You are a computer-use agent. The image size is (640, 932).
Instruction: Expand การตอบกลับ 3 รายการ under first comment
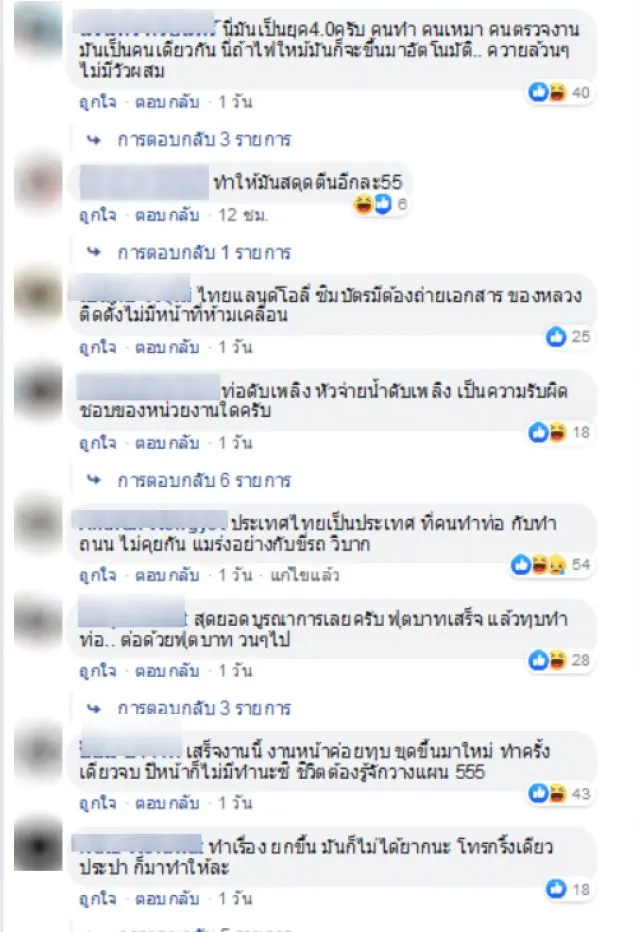tap(204, 140)
